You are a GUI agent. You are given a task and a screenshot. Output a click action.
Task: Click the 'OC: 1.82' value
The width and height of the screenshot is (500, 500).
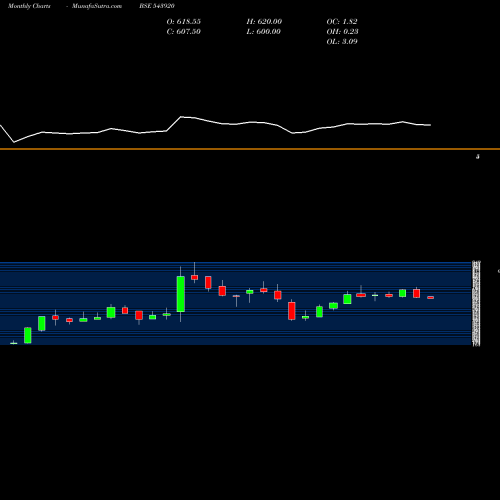342,22
